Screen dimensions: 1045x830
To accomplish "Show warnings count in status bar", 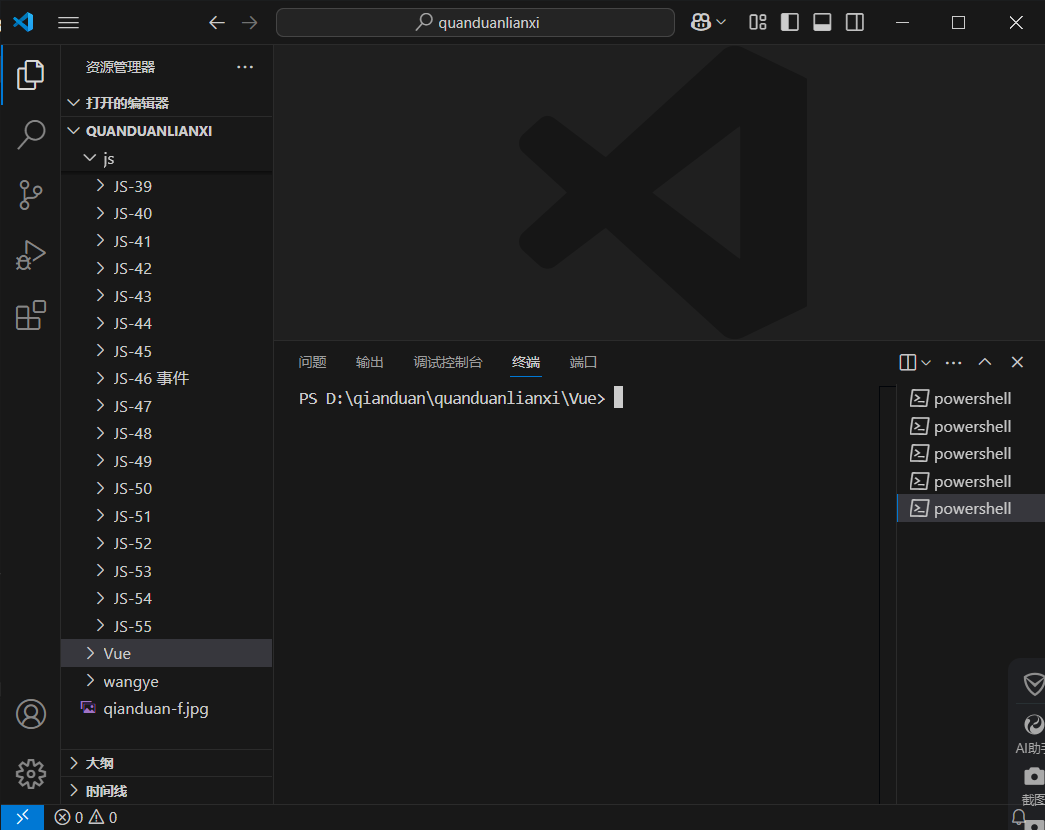I will [103, 817].
